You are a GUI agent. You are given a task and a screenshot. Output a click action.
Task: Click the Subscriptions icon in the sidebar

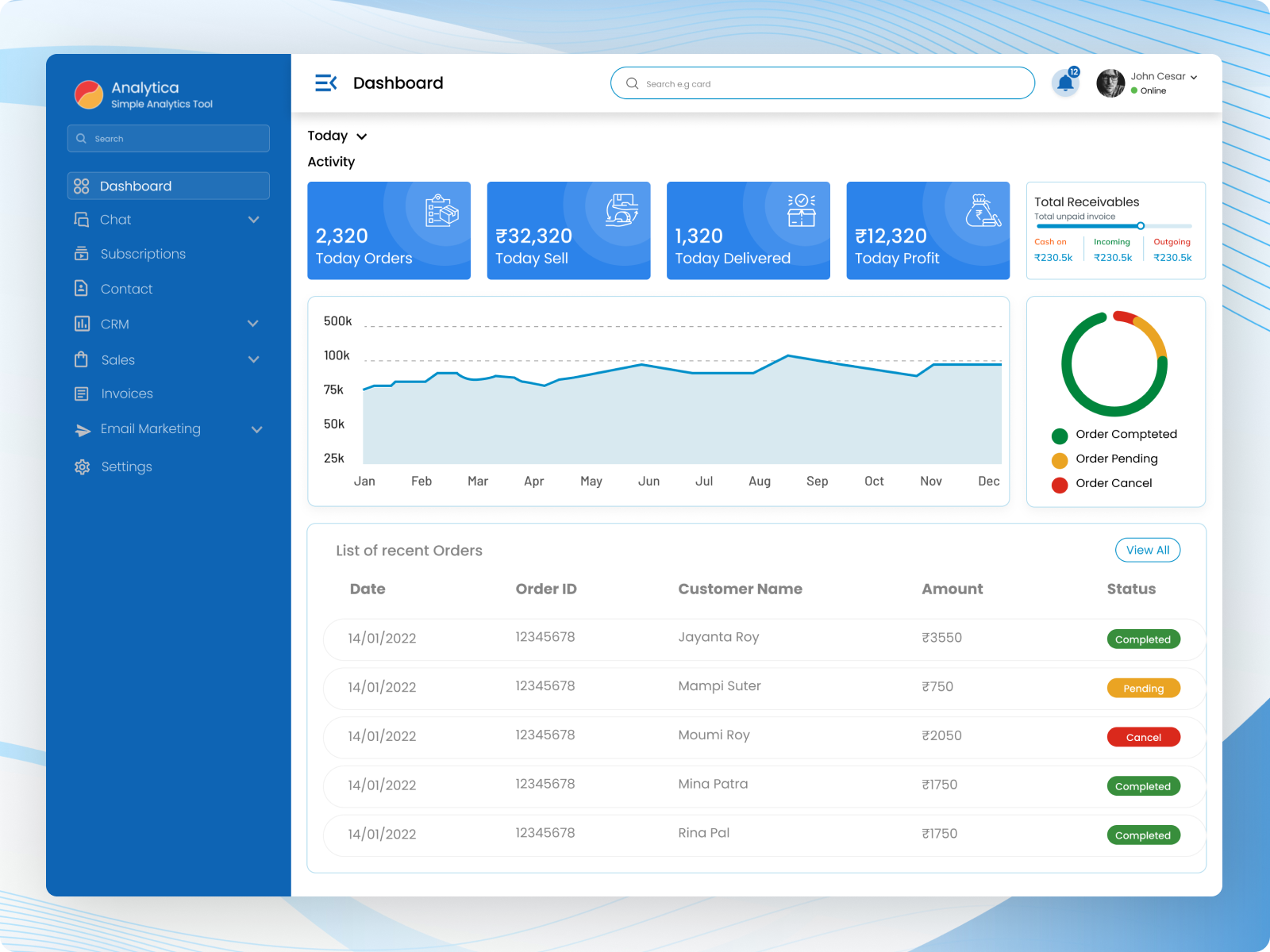[82, 254]
